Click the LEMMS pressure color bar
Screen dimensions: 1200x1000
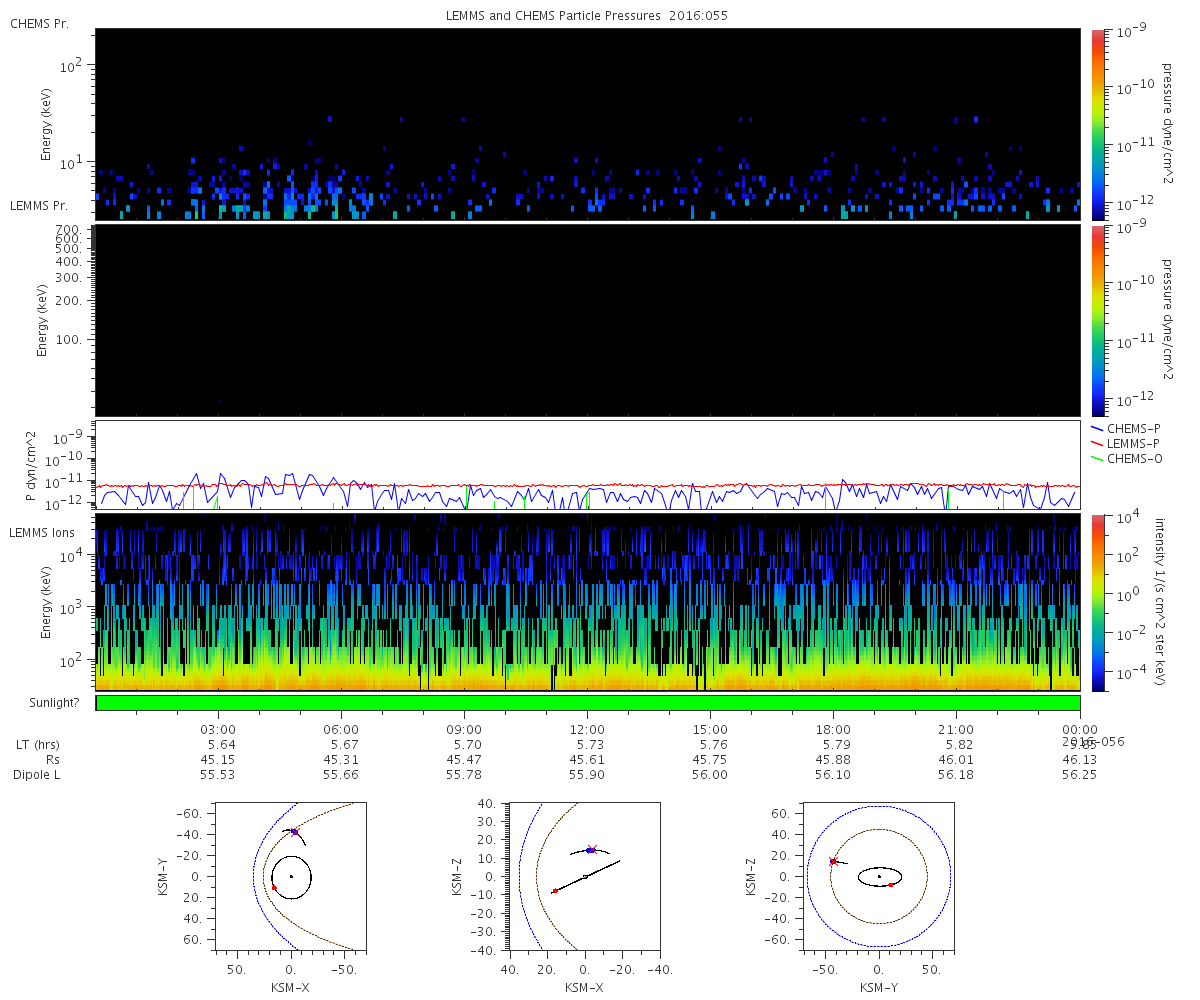[1098, 320]
